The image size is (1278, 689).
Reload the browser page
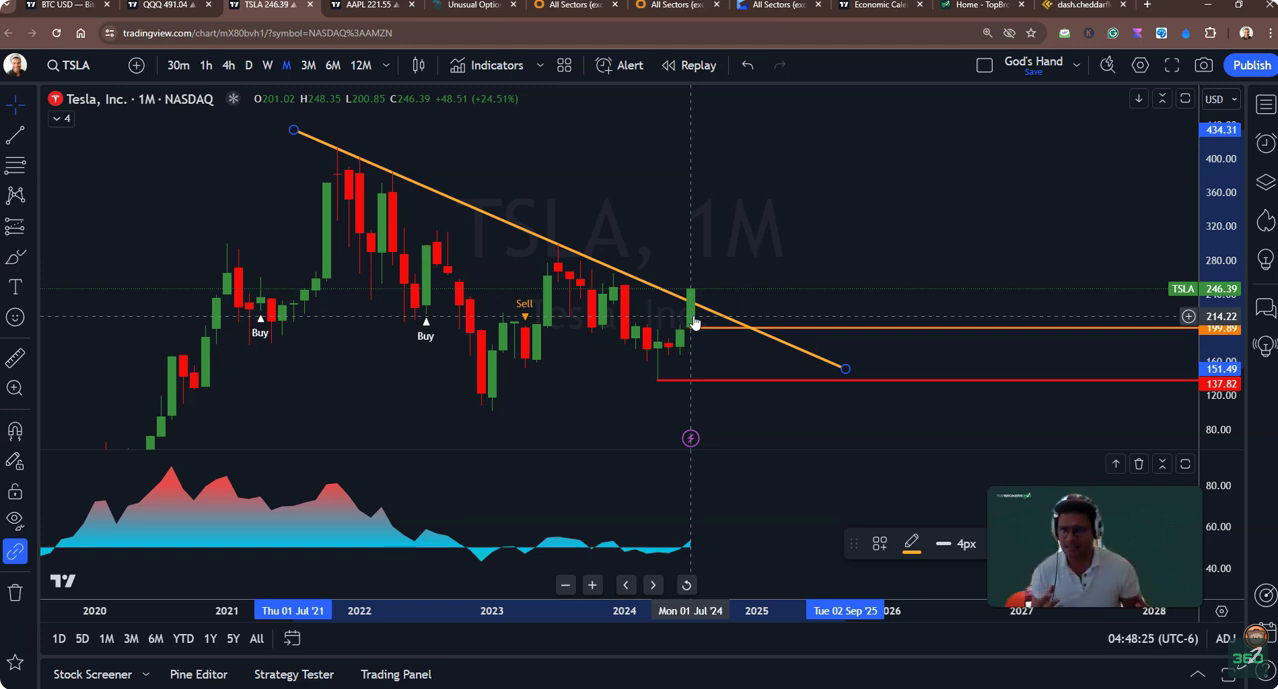point(56,33)
